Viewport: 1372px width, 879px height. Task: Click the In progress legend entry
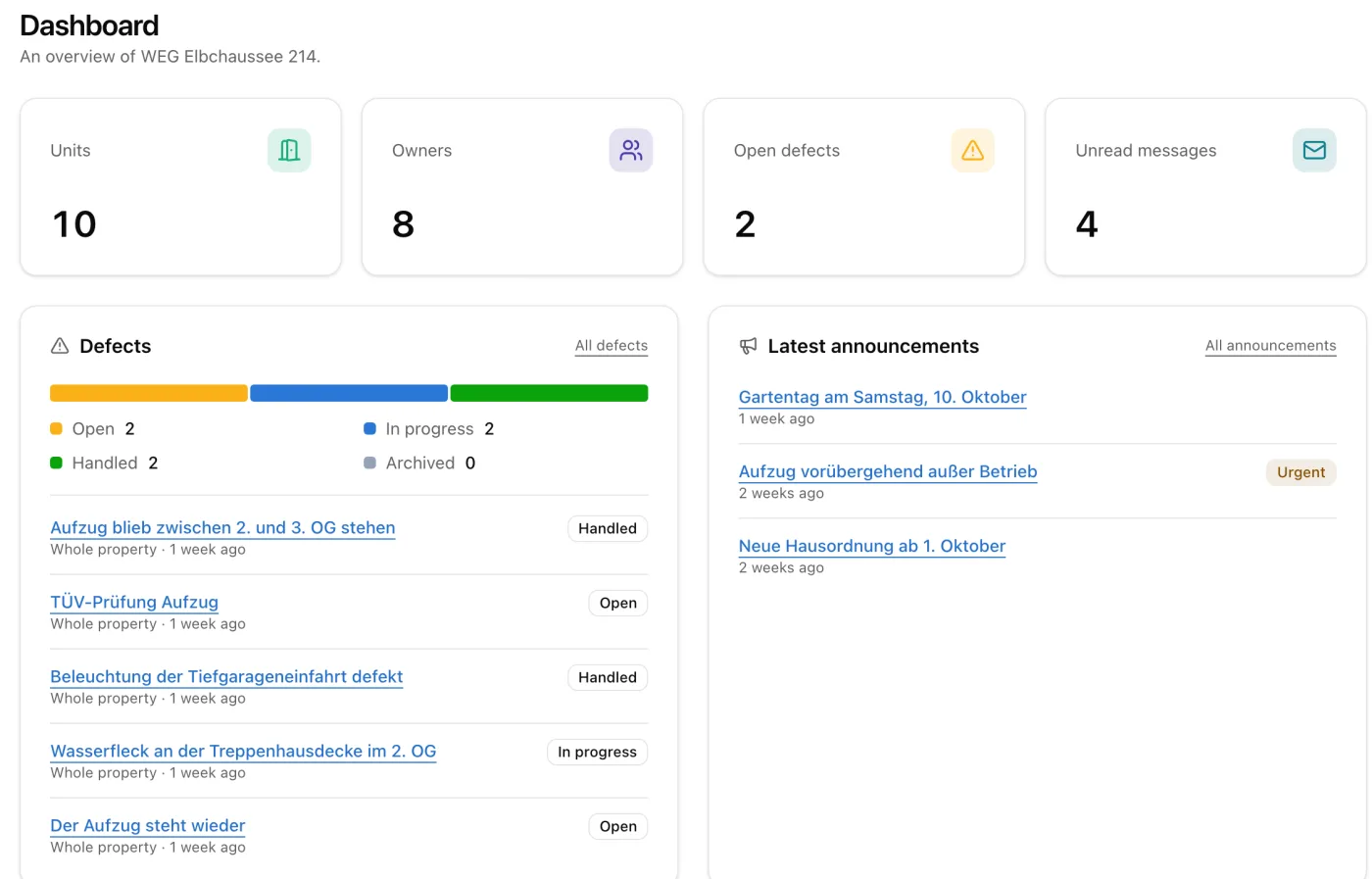(429, 428)
